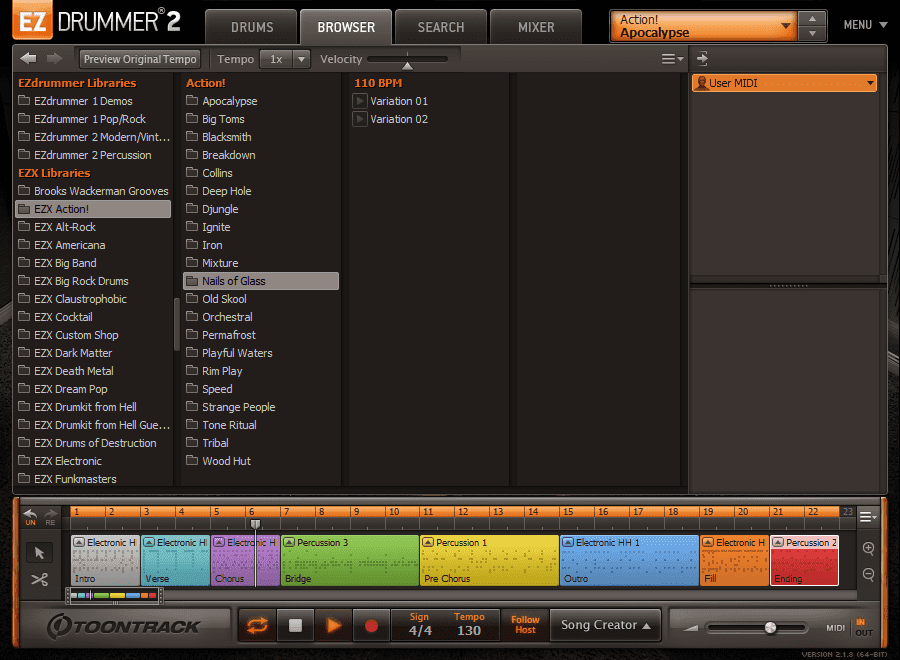This screenshot has height=660, width=900.
Task: Expand the Song Creator panel
Action: pos(606,625)
